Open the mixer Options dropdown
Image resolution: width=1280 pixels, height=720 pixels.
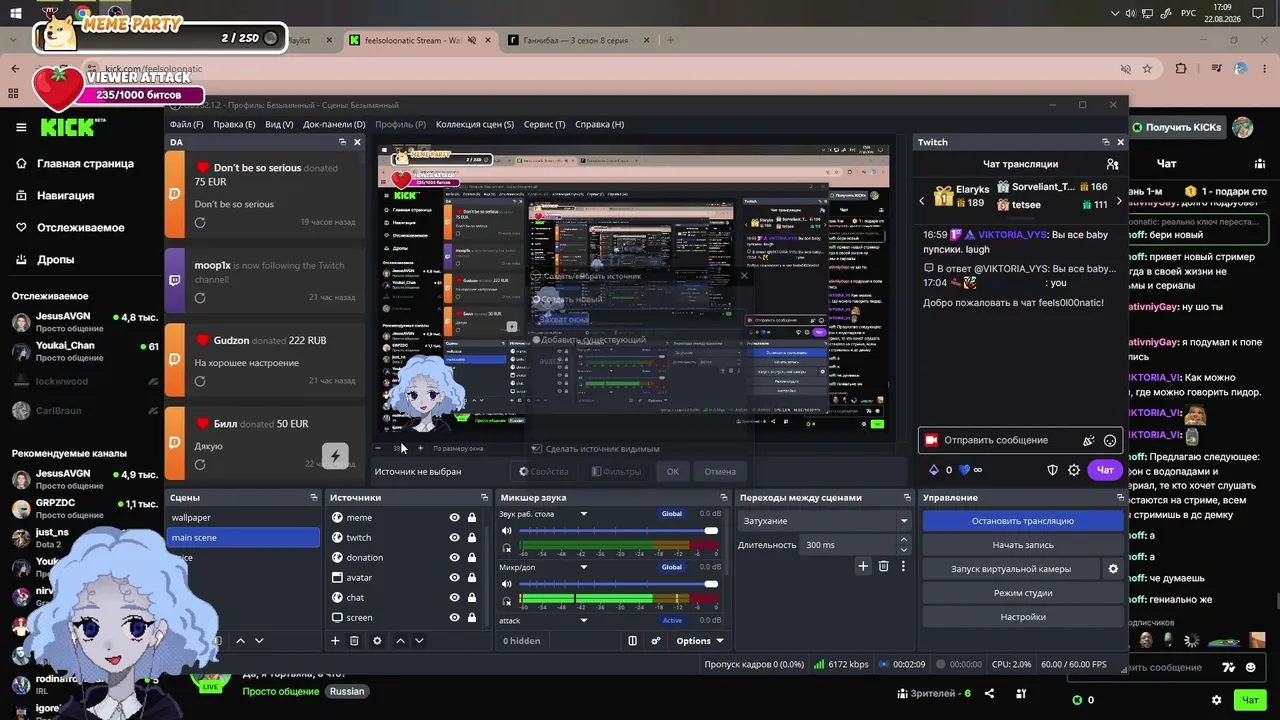(699, 641)
